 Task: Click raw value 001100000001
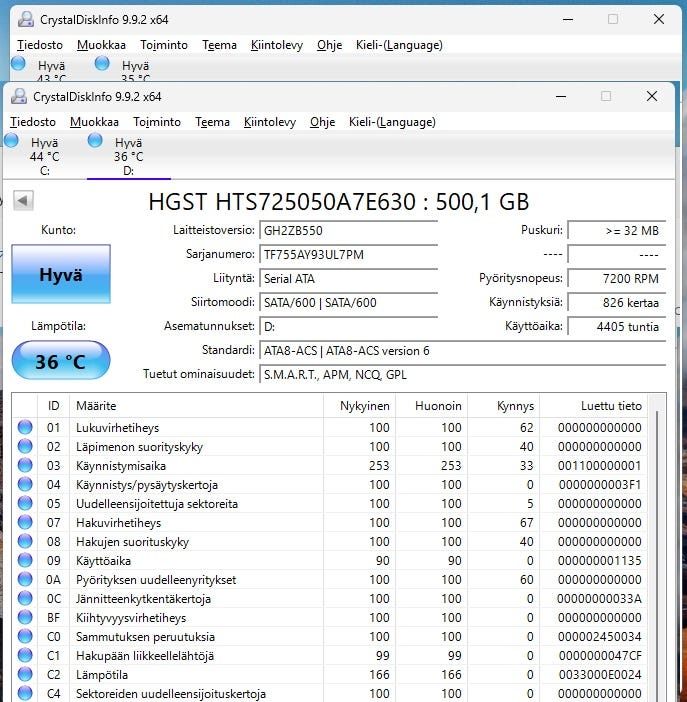(x=600, y=465)
